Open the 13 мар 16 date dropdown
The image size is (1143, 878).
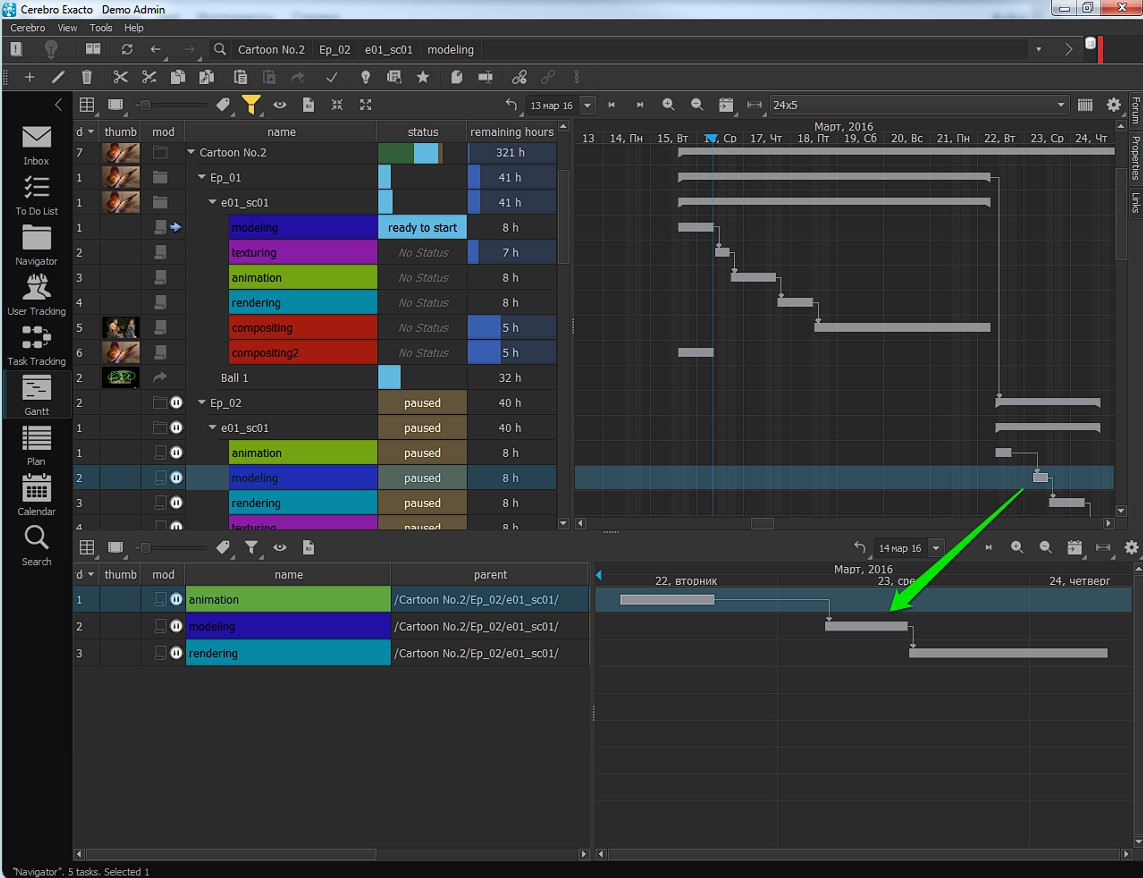coord(588,105)
